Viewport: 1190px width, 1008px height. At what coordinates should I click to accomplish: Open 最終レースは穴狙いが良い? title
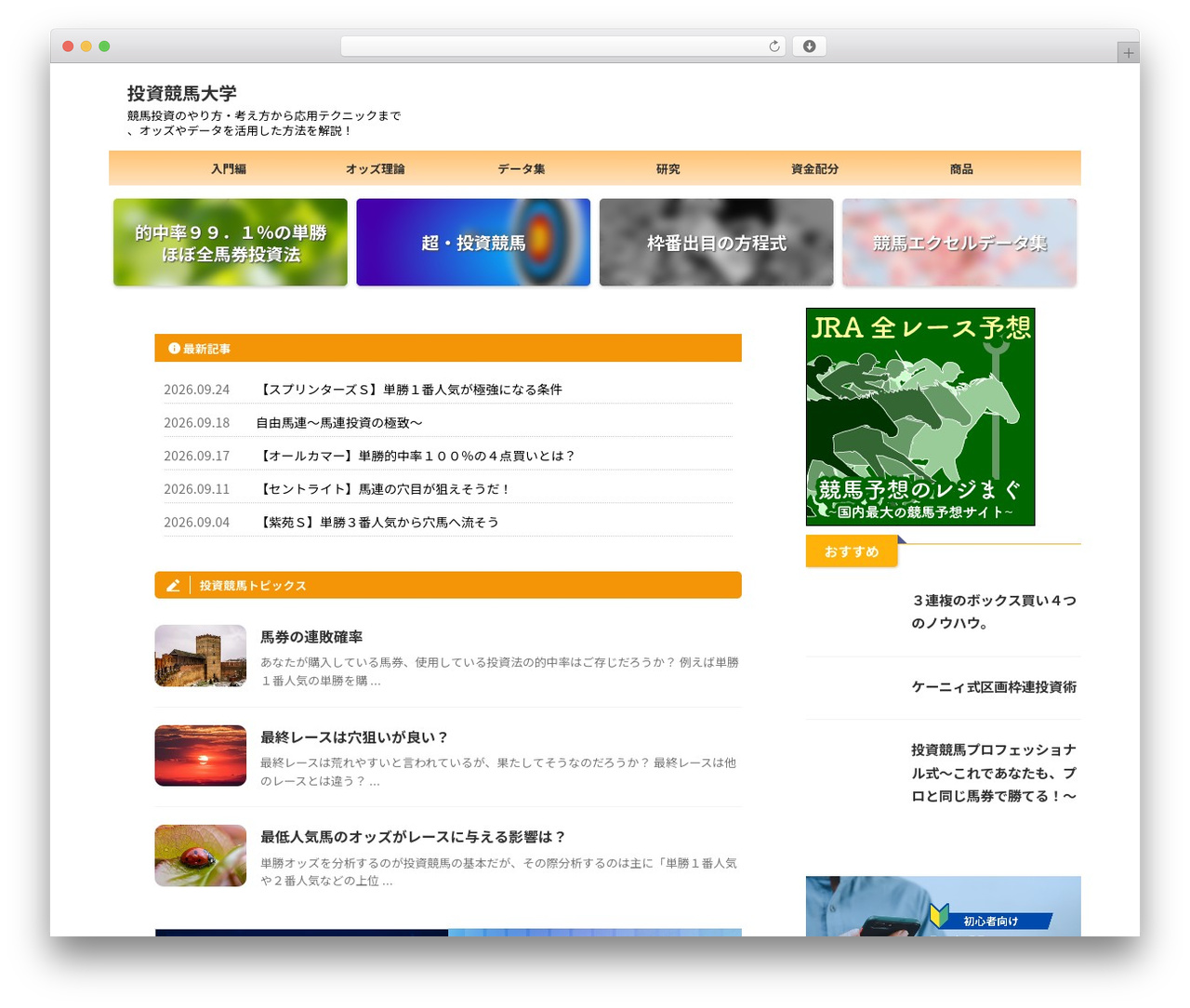(354, 737)
